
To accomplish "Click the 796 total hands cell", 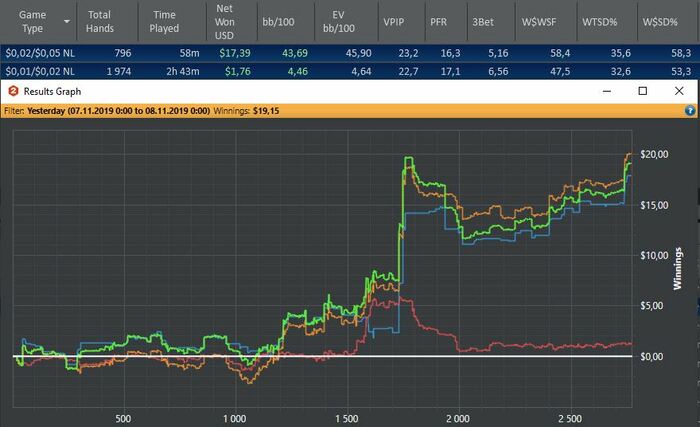I will (x=123, y=53).
